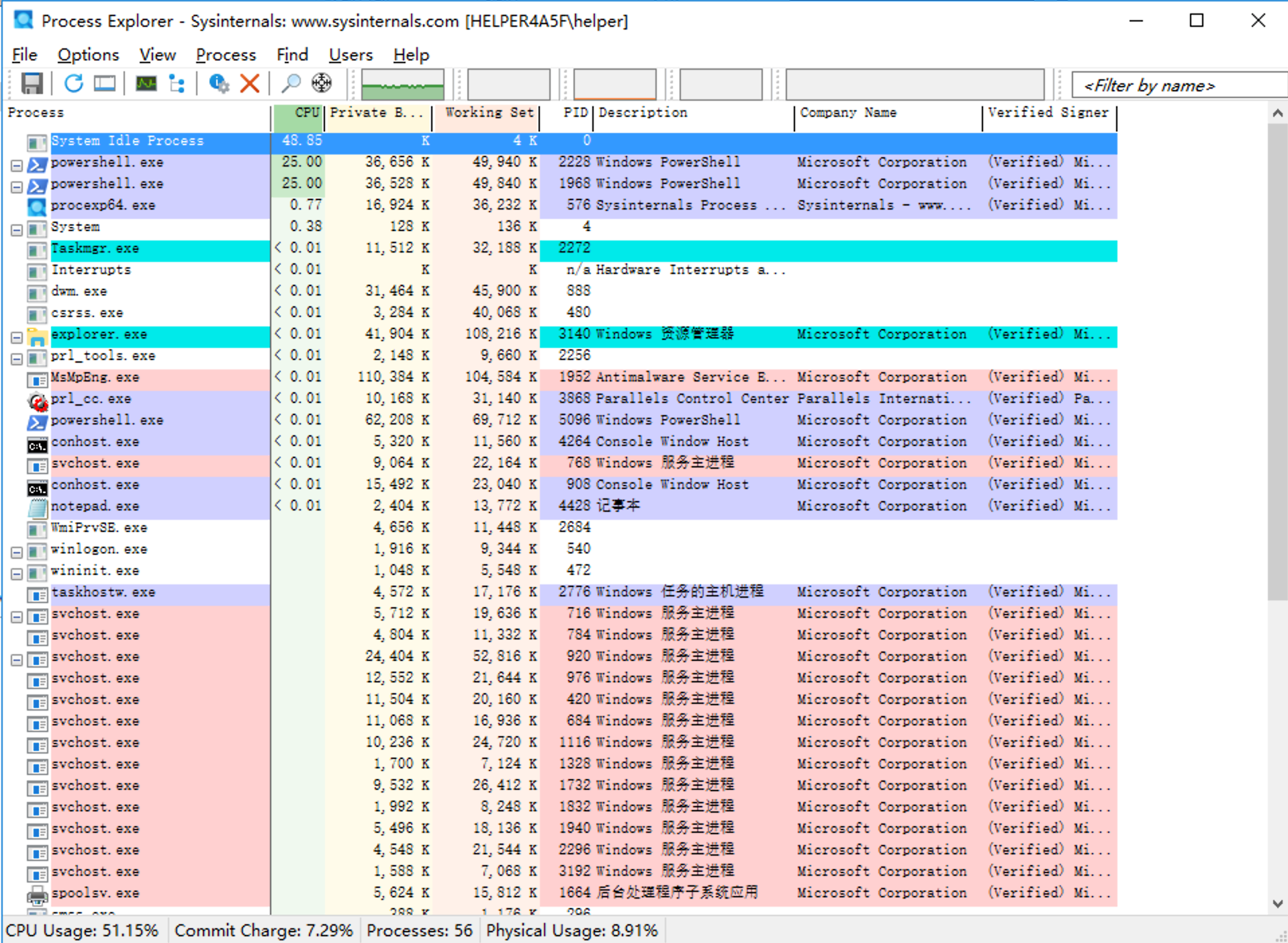The width and height of the screenshot is (1288, 943).
Task: Click the Refresh Now toolbar icon
Action: point(73,84)
